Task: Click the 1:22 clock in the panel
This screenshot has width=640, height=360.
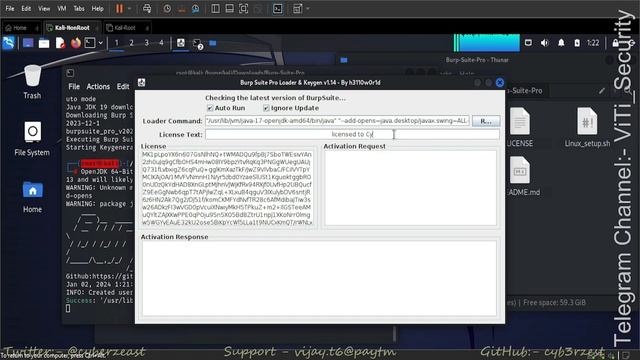Action: [x=593, y=43]
